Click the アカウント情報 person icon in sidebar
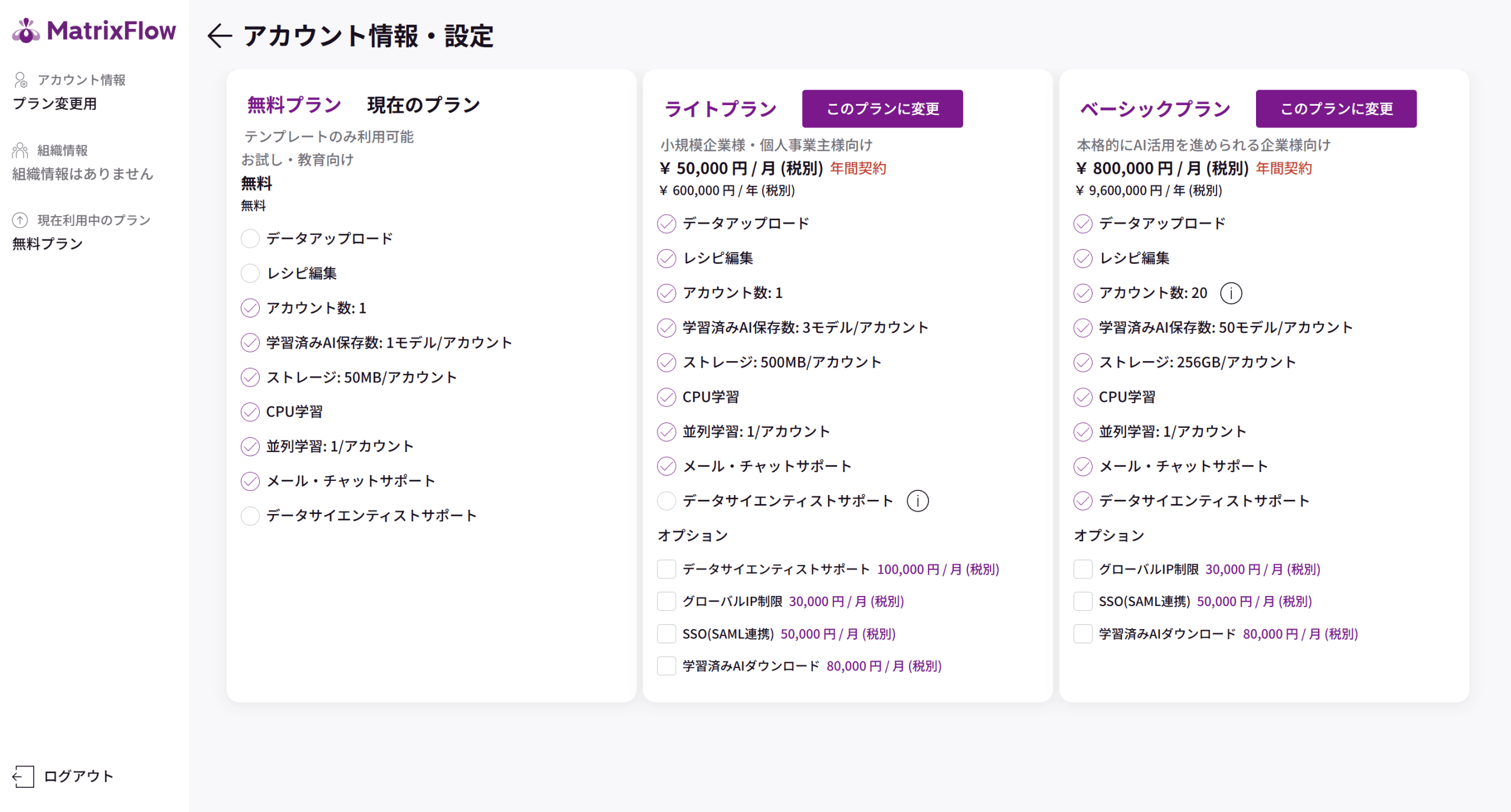The height and width of the screenshot is (812, 1511). click(x=21, y=80)
